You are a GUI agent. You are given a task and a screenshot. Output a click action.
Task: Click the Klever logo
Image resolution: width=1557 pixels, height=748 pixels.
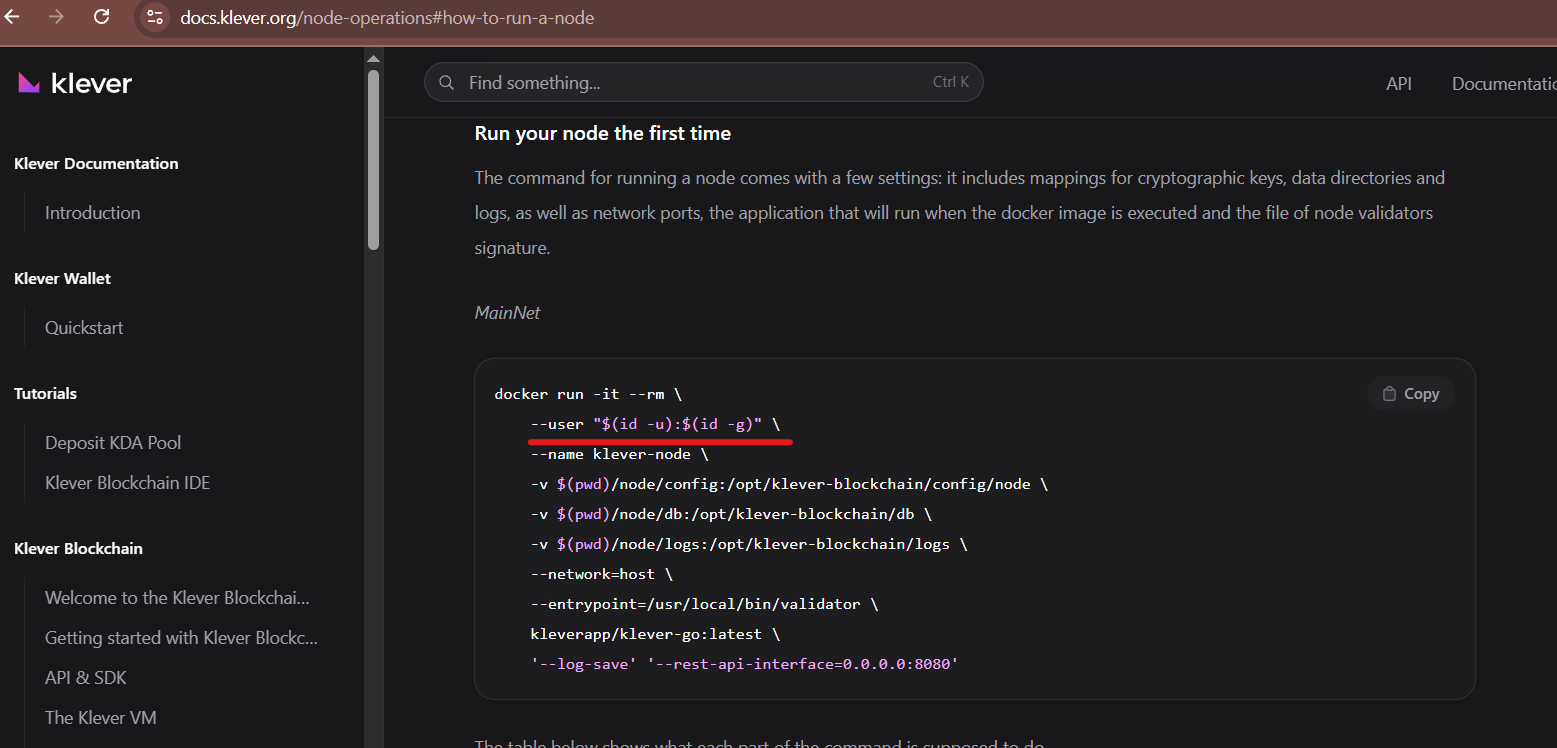point(75,83)
